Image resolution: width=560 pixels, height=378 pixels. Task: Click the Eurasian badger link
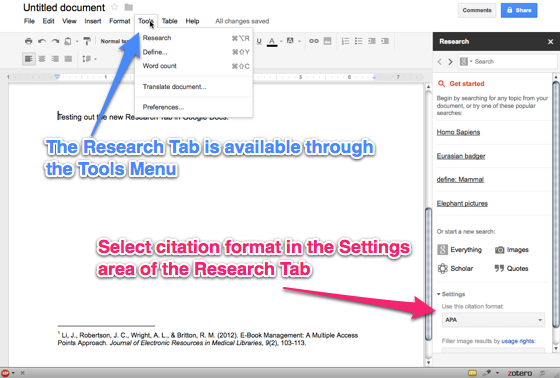461,156
